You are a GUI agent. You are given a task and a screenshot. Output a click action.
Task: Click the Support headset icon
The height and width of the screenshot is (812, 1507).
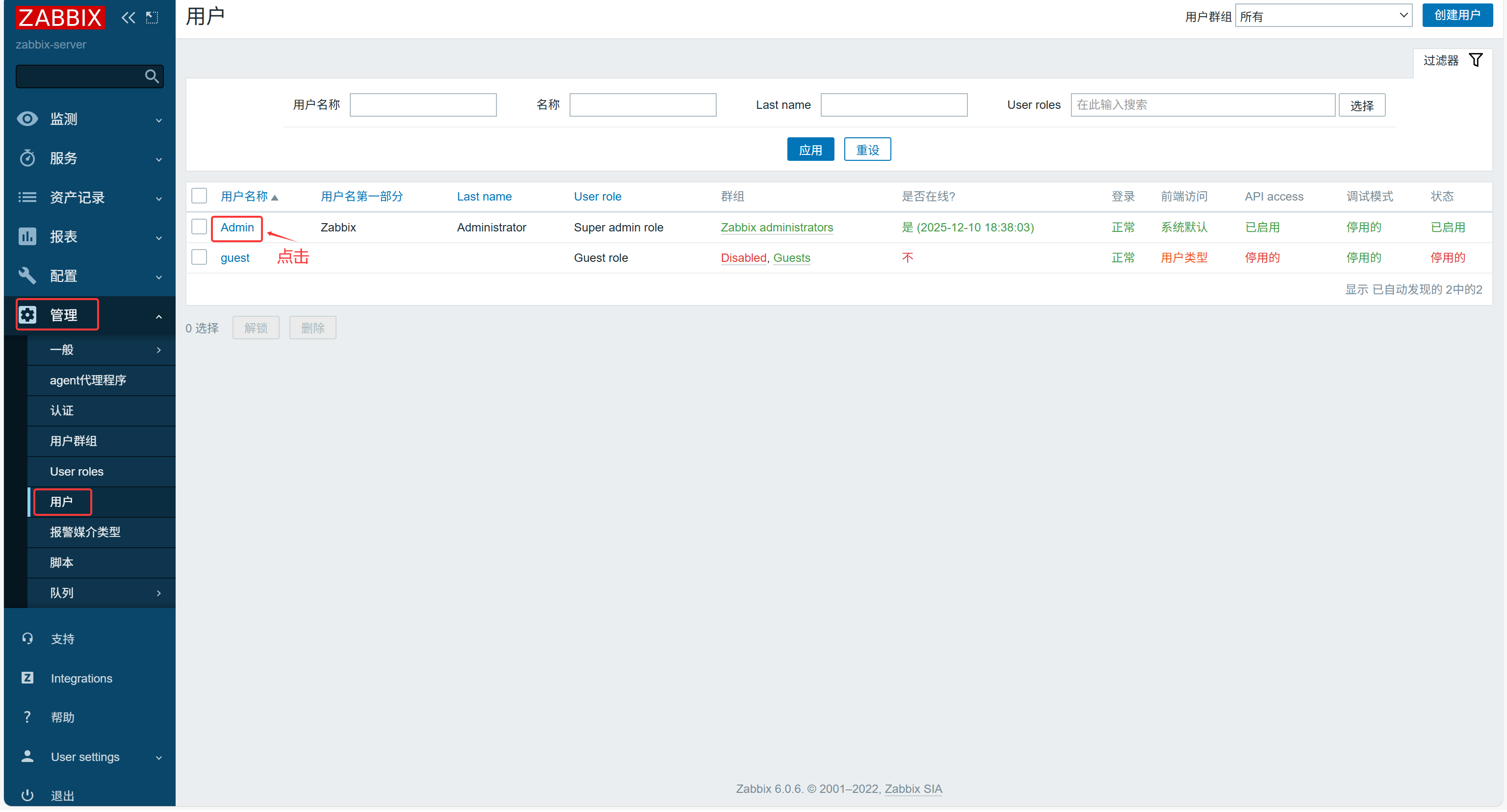(x=27, y=638)
